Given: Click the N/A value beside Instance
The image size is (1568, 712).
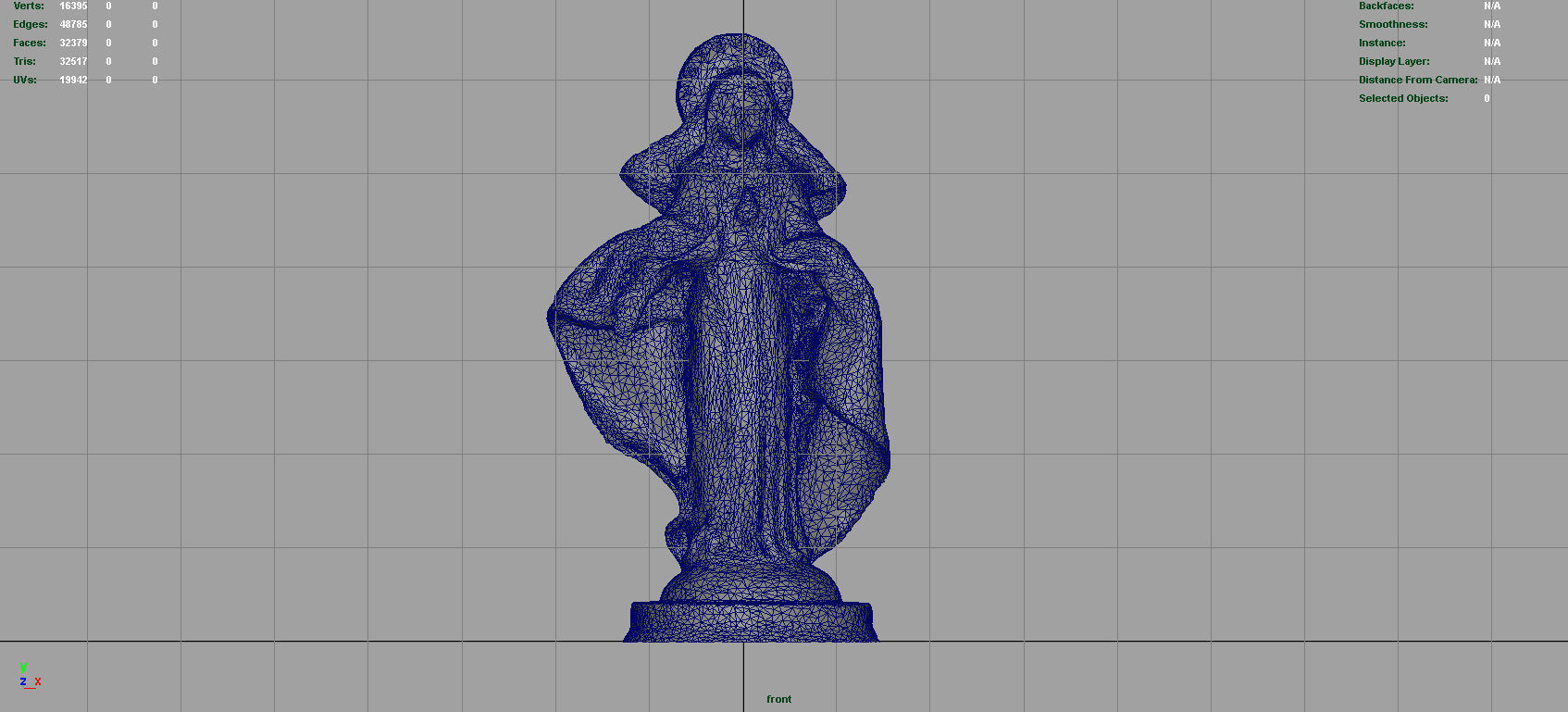Looking at the screenshot, I should click(x=1492, y=43).
